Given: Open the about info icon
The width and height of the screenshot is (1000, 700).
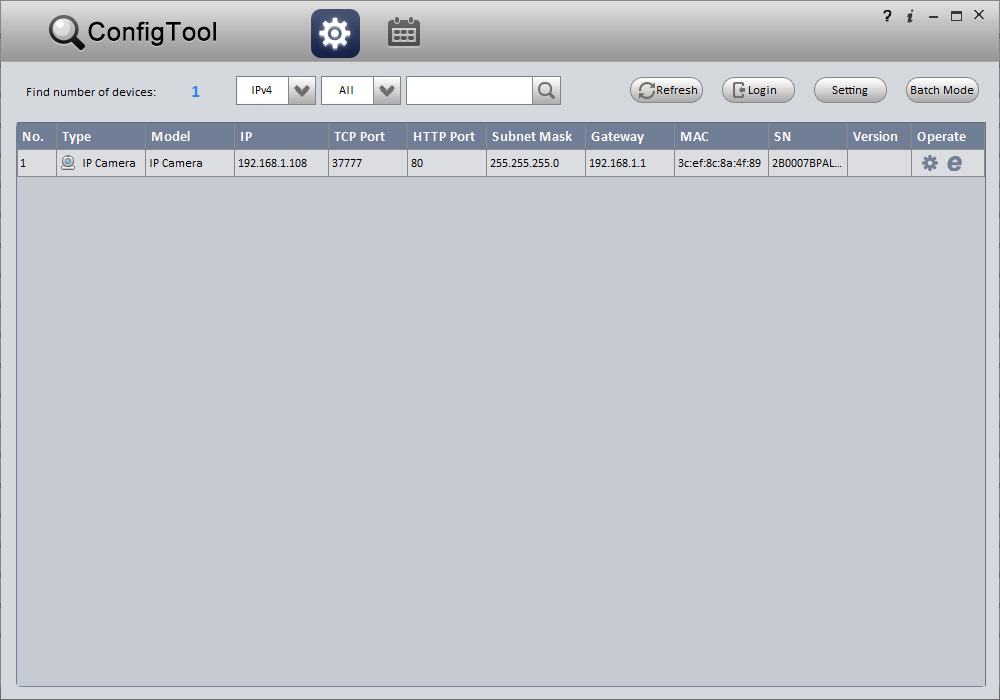Looking at the screenshot, I should pos(910,16).
